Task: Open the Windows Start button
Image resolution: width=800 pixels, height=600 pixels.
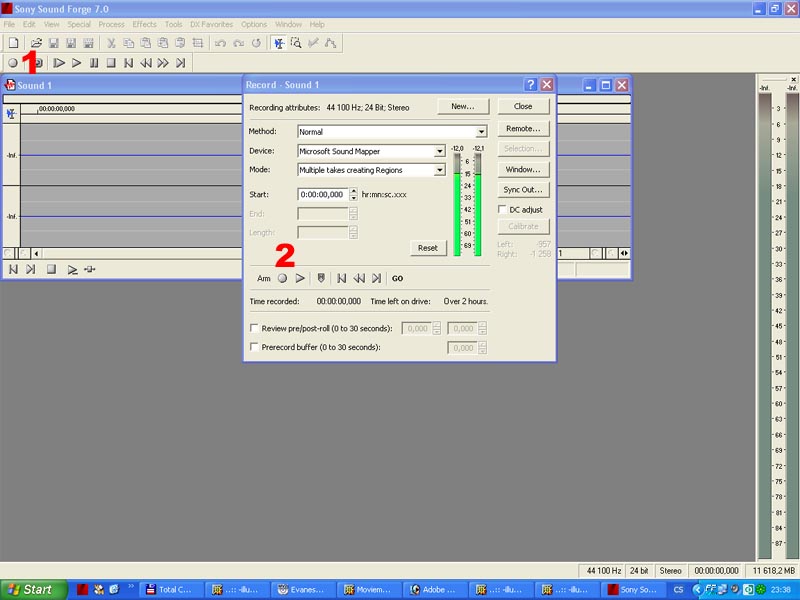Action: pyautogui.click(x=34, y=589)
